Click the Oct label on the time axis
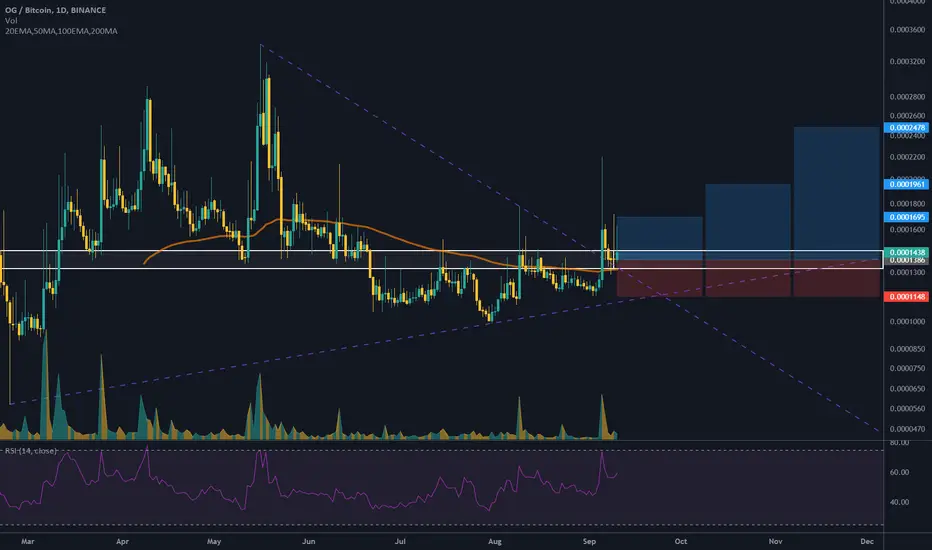The height and width of the screenshot is (550, 932). 681,542
